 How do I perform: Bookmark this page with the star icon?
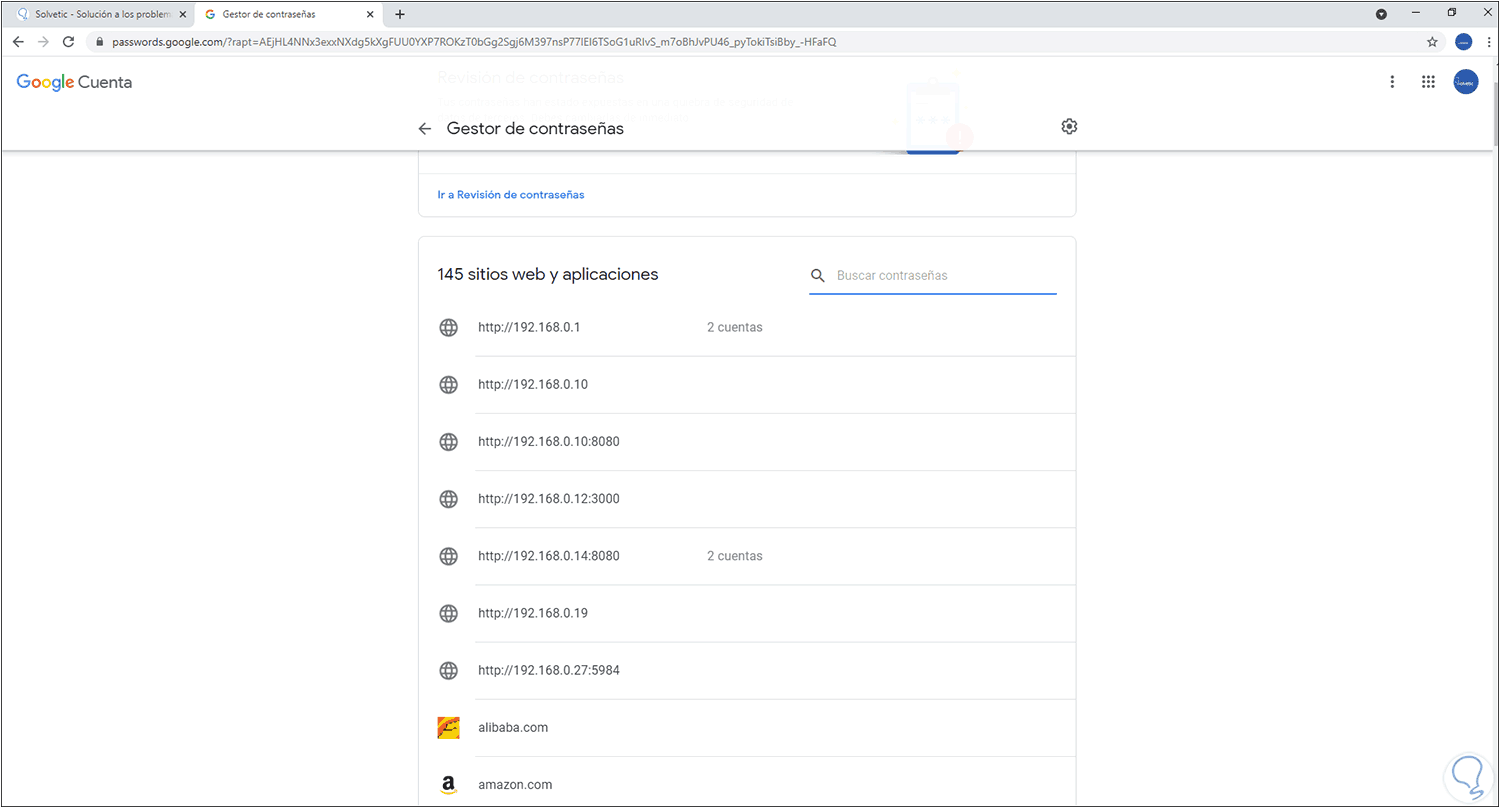point(1432,42)
